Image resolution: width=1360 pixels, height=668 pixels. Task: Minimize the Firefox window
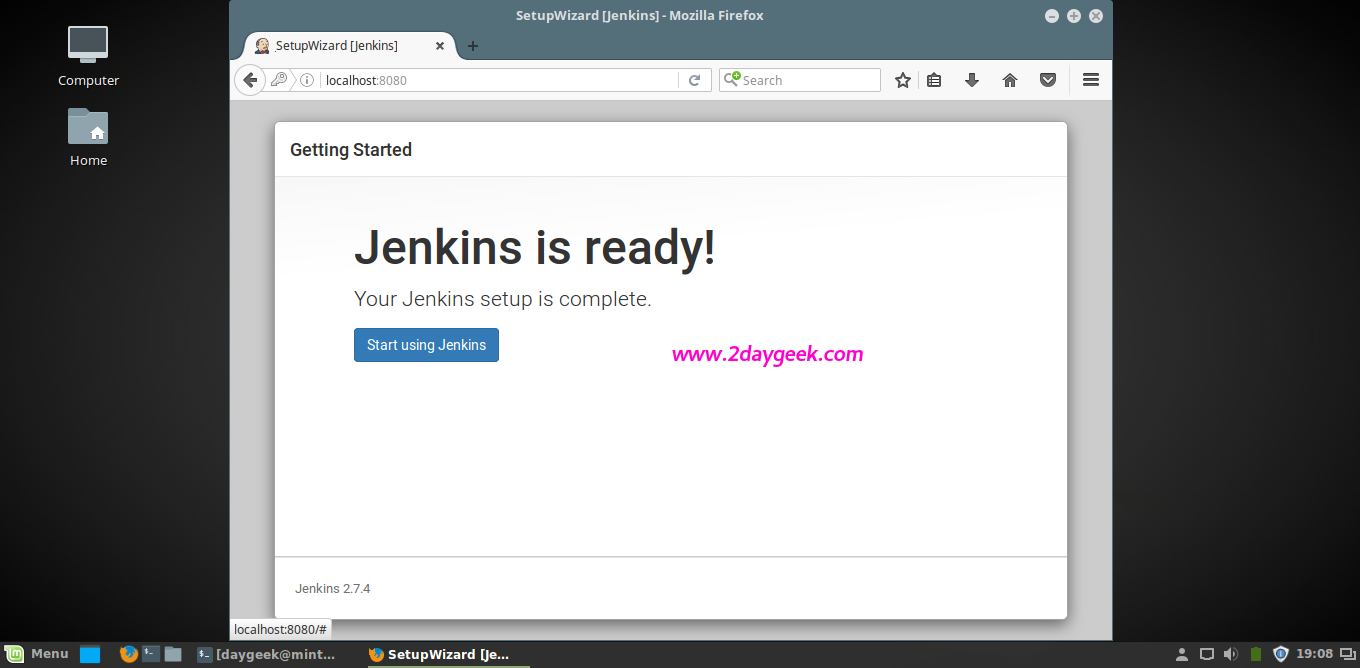1052,16
